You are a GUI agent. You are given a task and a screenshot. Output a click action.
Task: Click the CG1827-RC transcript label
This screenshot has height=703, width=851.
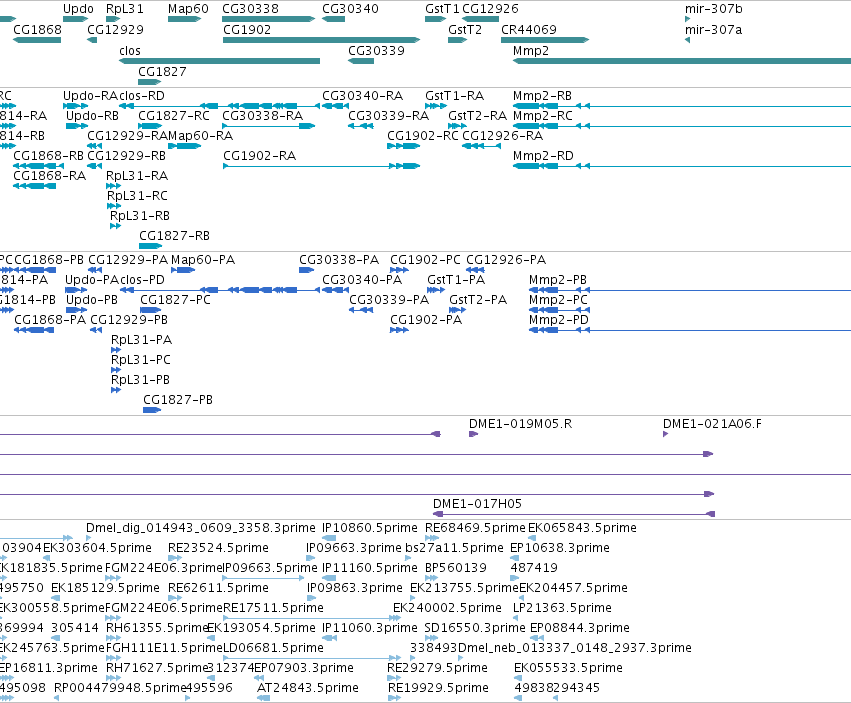tap(174, 116)
